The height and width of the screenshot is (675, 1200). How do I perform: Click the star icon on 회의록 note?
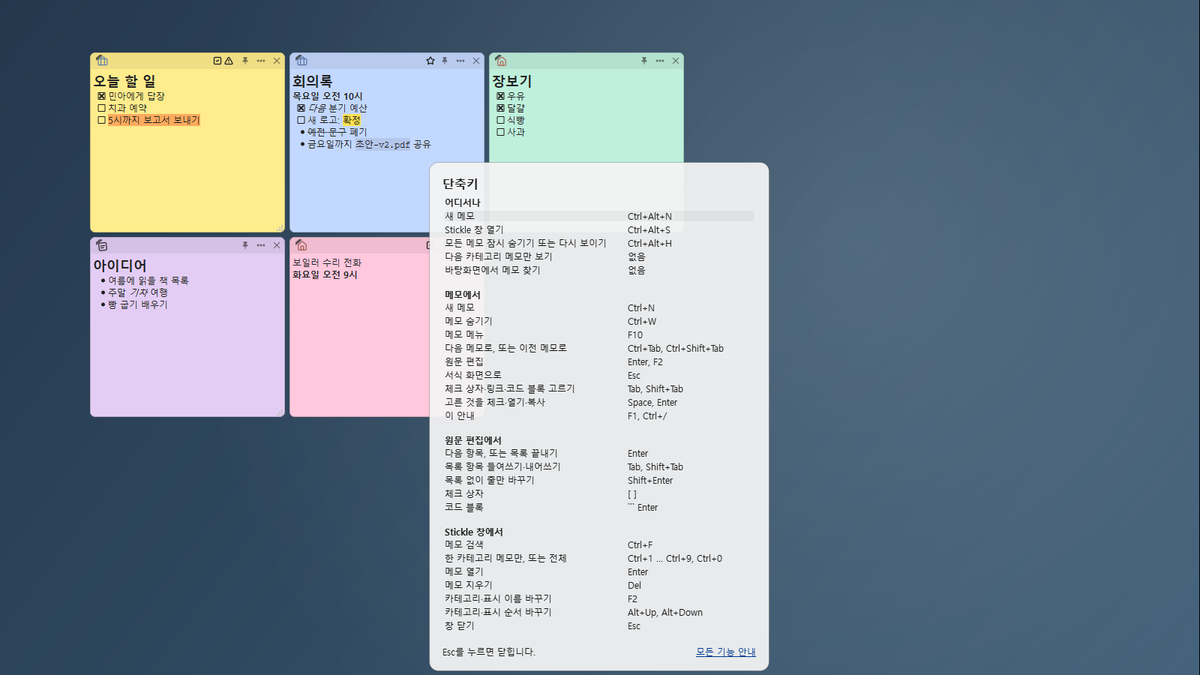click(430, 61)
